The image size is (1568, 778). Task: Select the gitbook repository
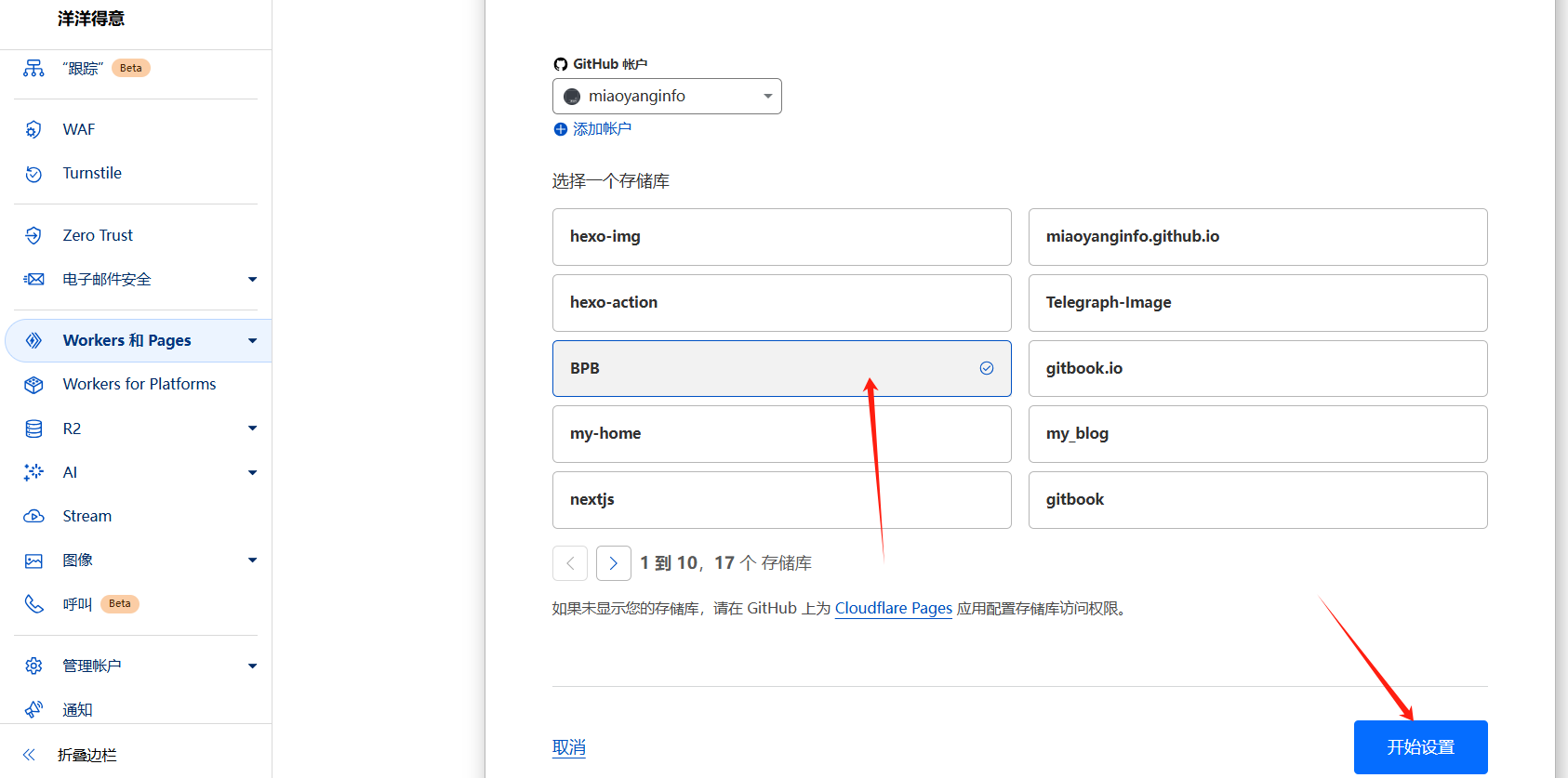[1257, 500]
